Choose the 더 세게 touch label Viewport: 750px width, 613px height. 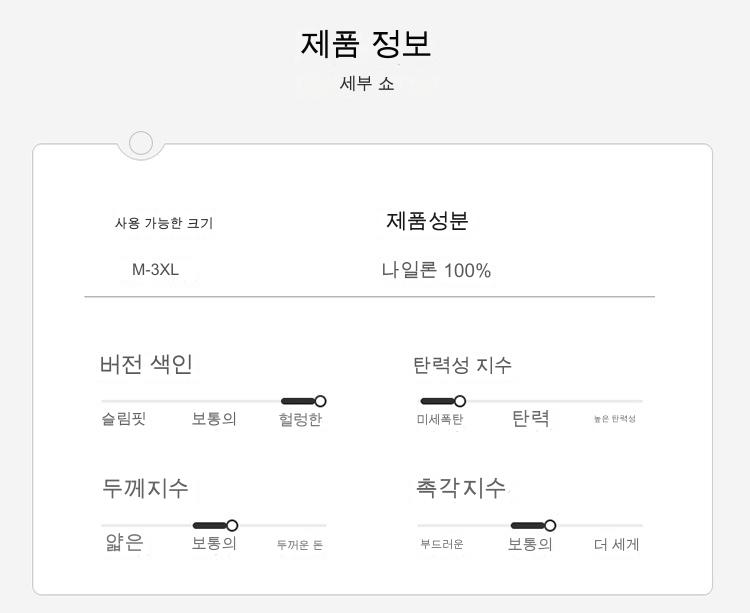click(x=616, y=544)
